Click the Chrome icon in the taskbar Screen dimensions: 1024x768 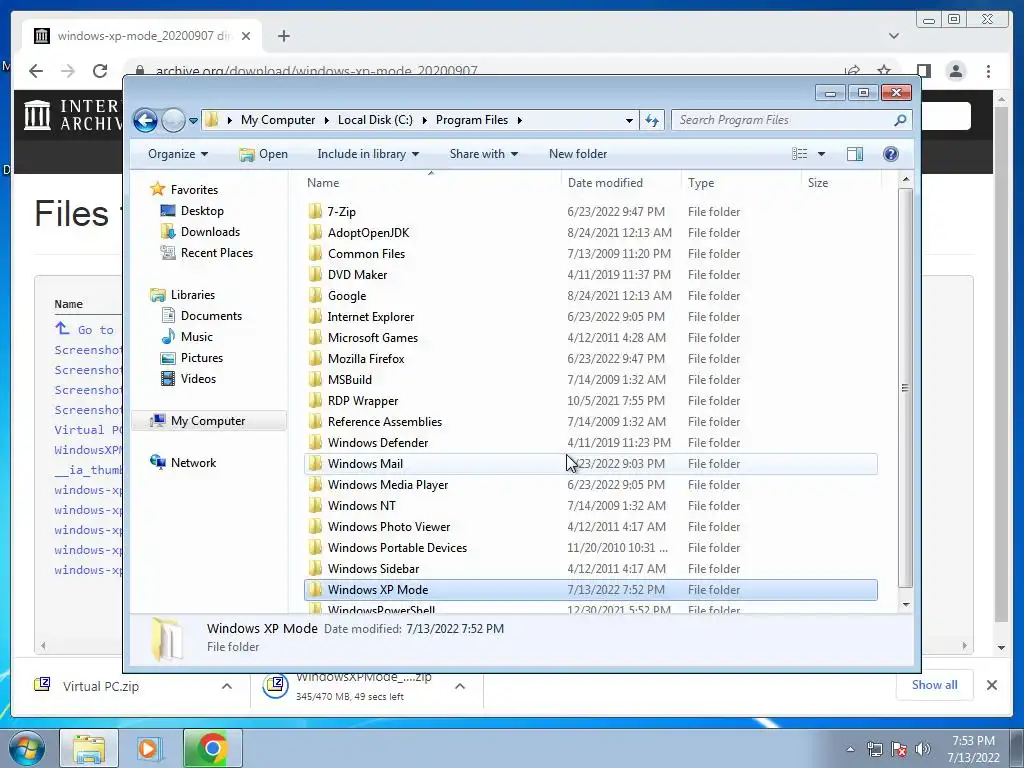tap(212, 748)
